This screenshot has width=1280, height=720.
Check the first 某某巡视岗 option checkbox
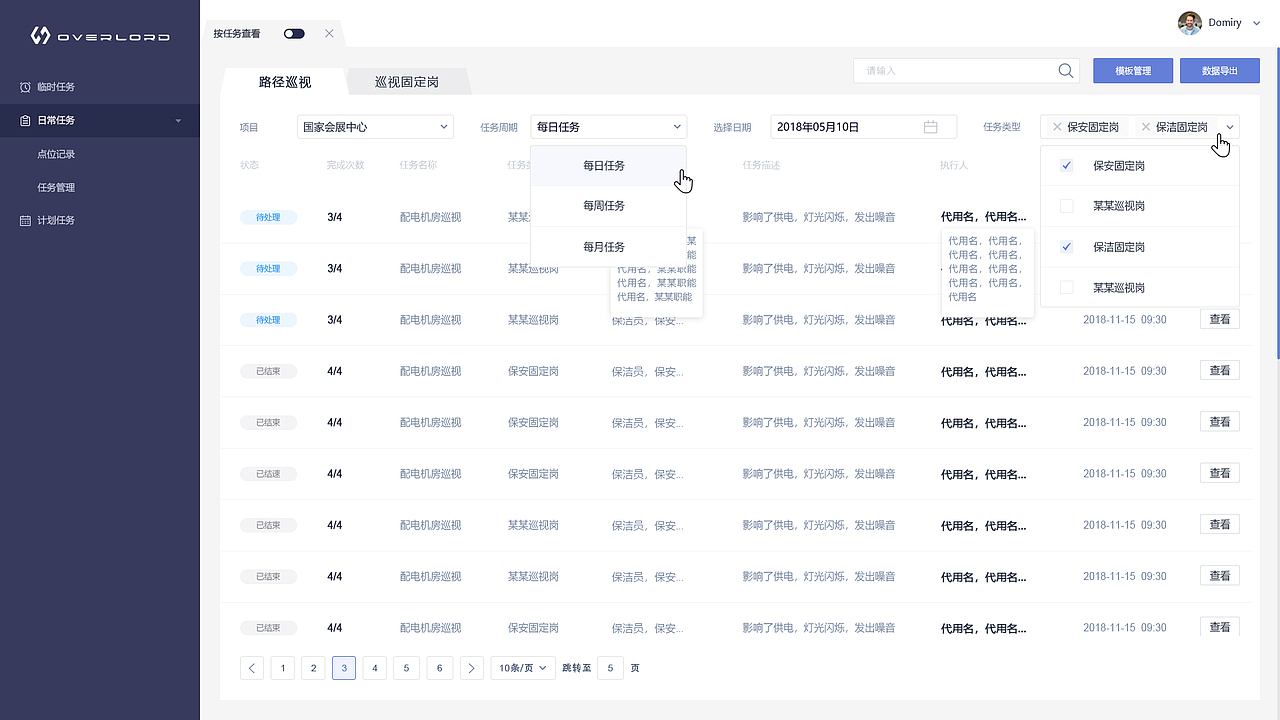1067,206
